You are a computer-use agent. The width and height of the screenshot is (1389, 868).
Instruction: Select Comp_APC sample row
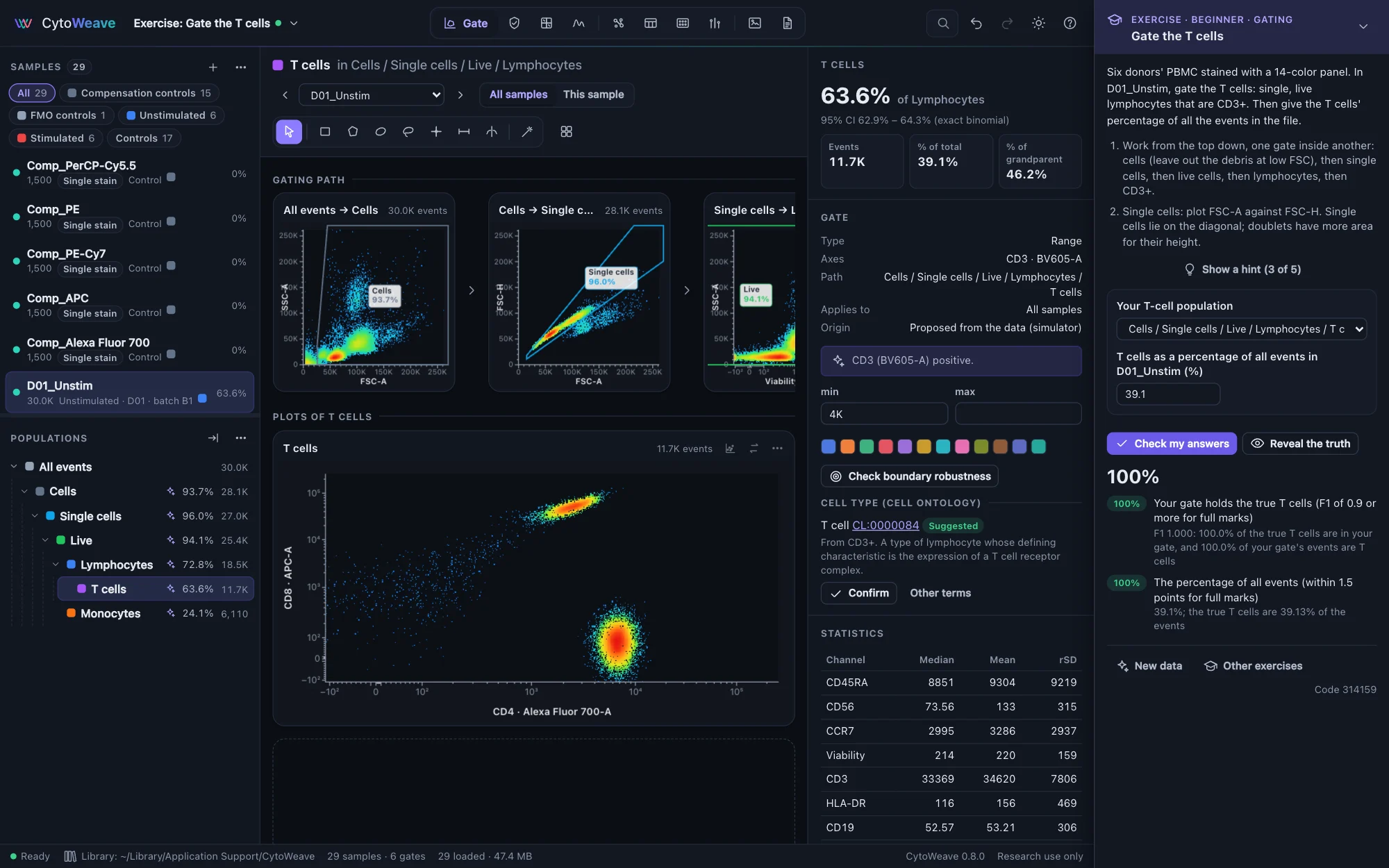pyautogui.click(x=130, y=306)
